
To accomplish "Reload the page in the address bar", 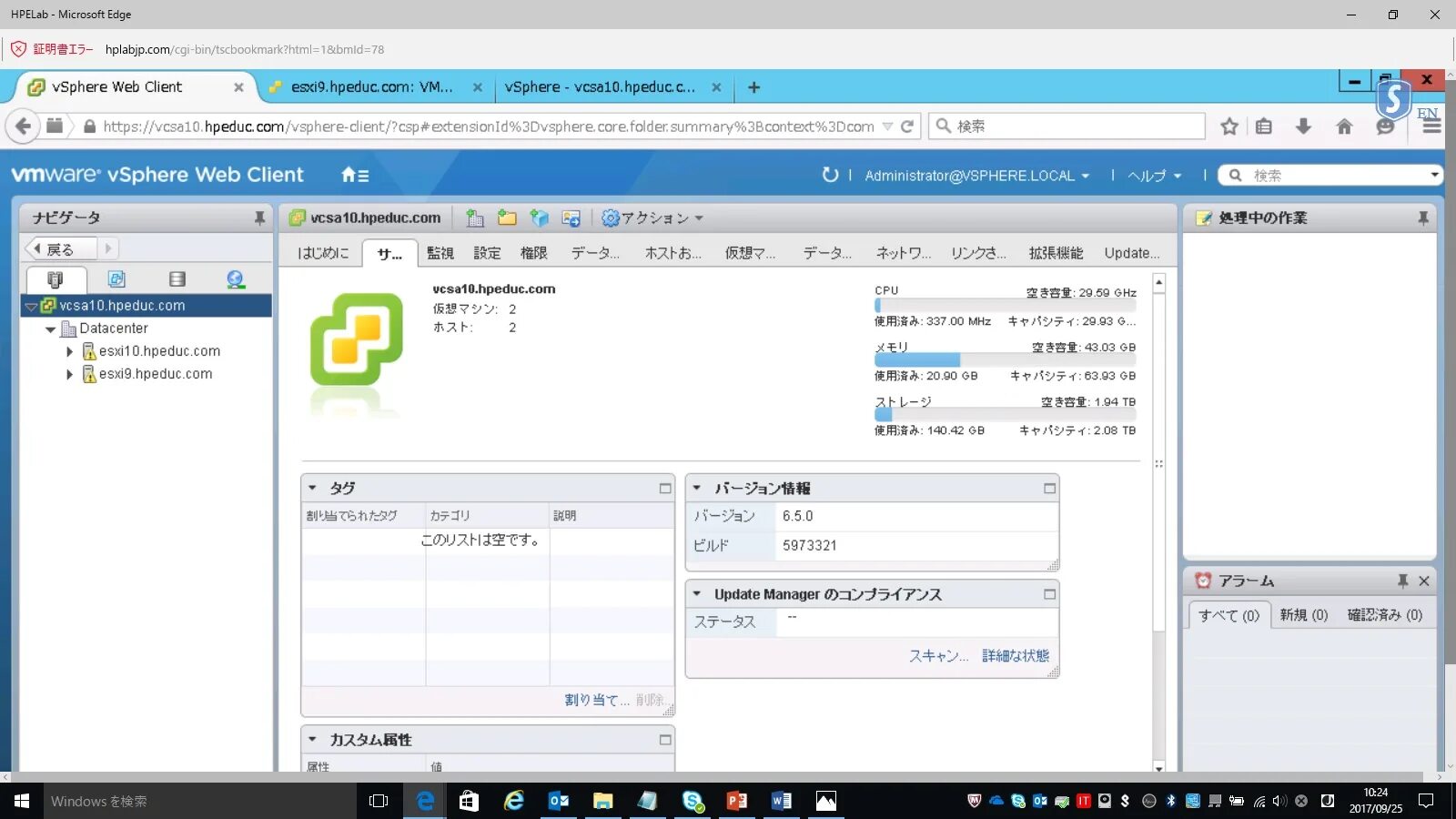I will tap(907, 126).
